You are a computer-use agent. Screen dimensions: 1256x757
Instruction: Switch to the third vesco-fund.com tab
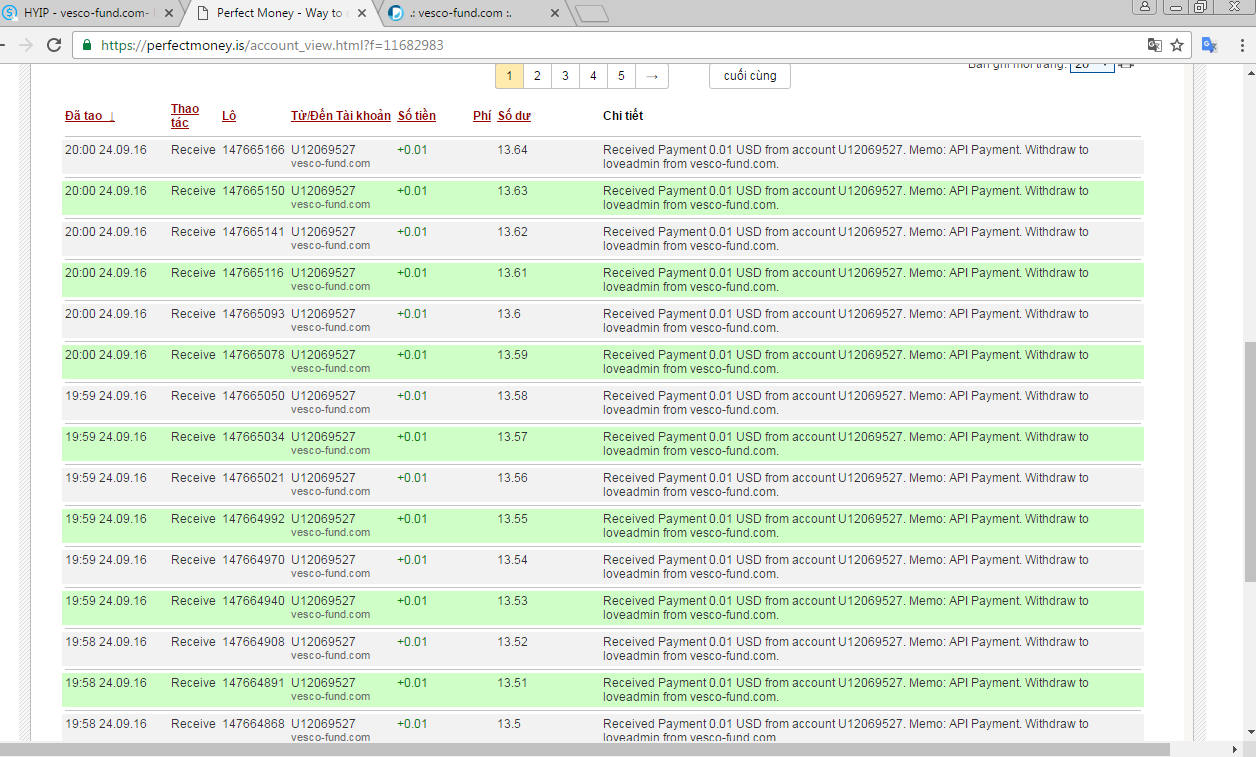[470, 13]
